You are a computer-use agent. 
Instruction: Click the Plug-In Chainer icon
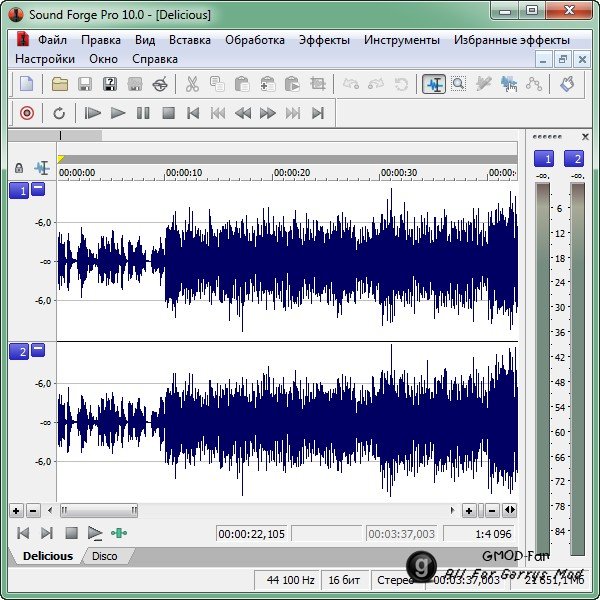[x=567, y=84]
